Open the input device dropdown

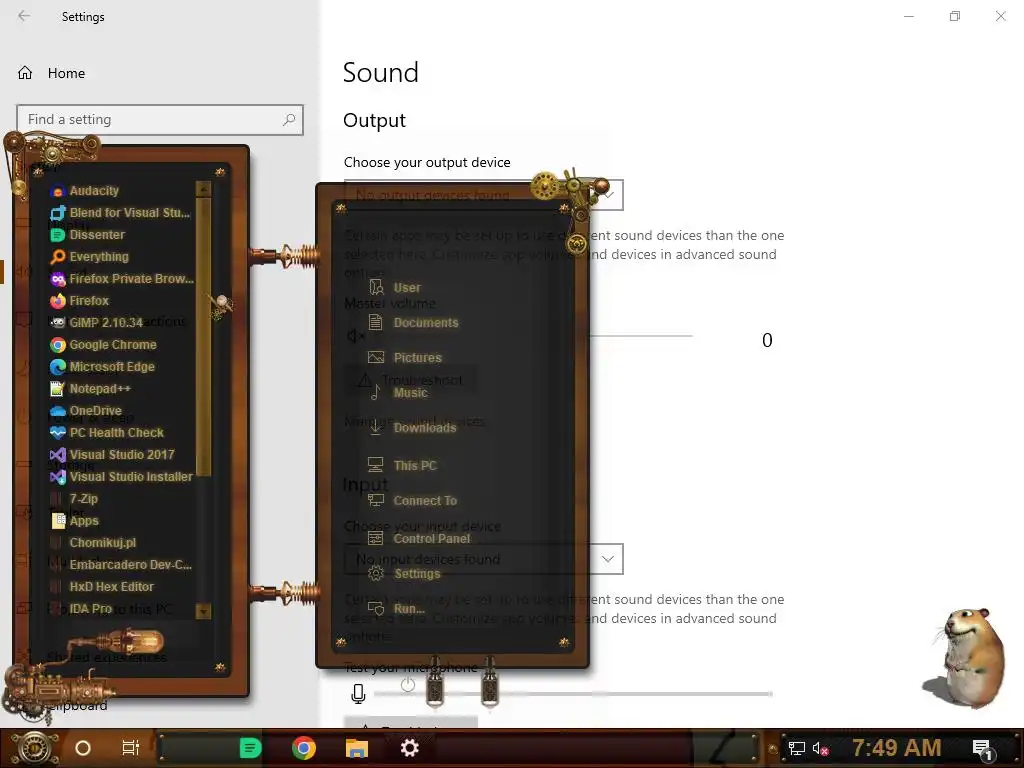[x=483, y=559]
